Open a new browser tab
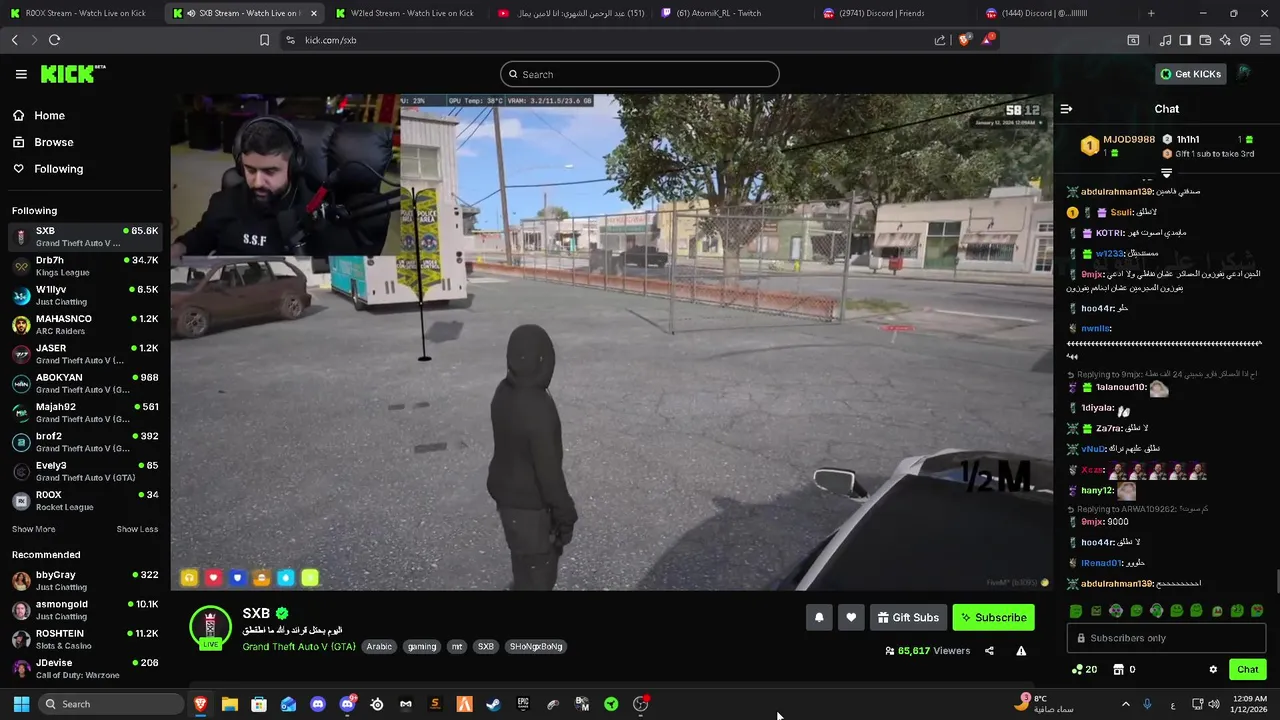The width and height of the screenshot is (1280, 720). point(1151,13)
